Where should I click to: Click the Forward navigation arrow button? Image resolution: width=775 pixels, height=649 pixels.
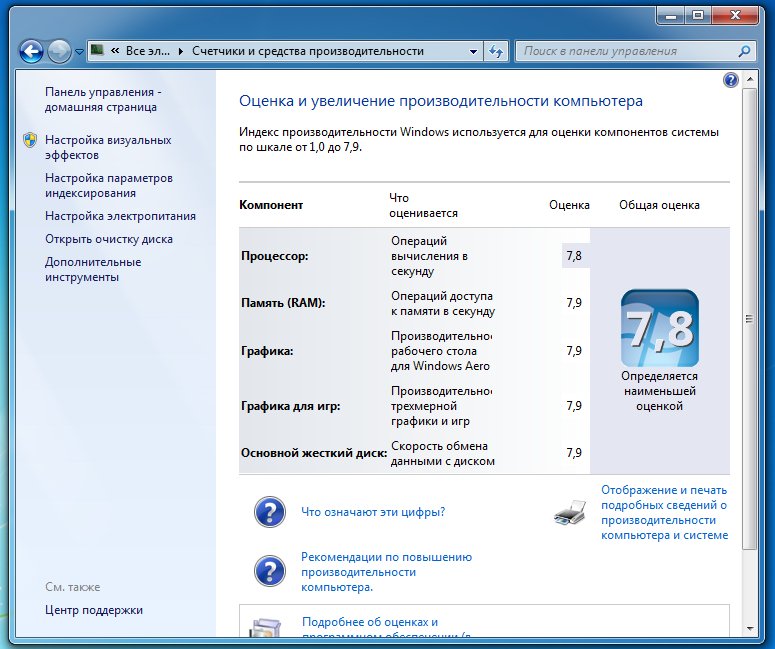point(59,51)
